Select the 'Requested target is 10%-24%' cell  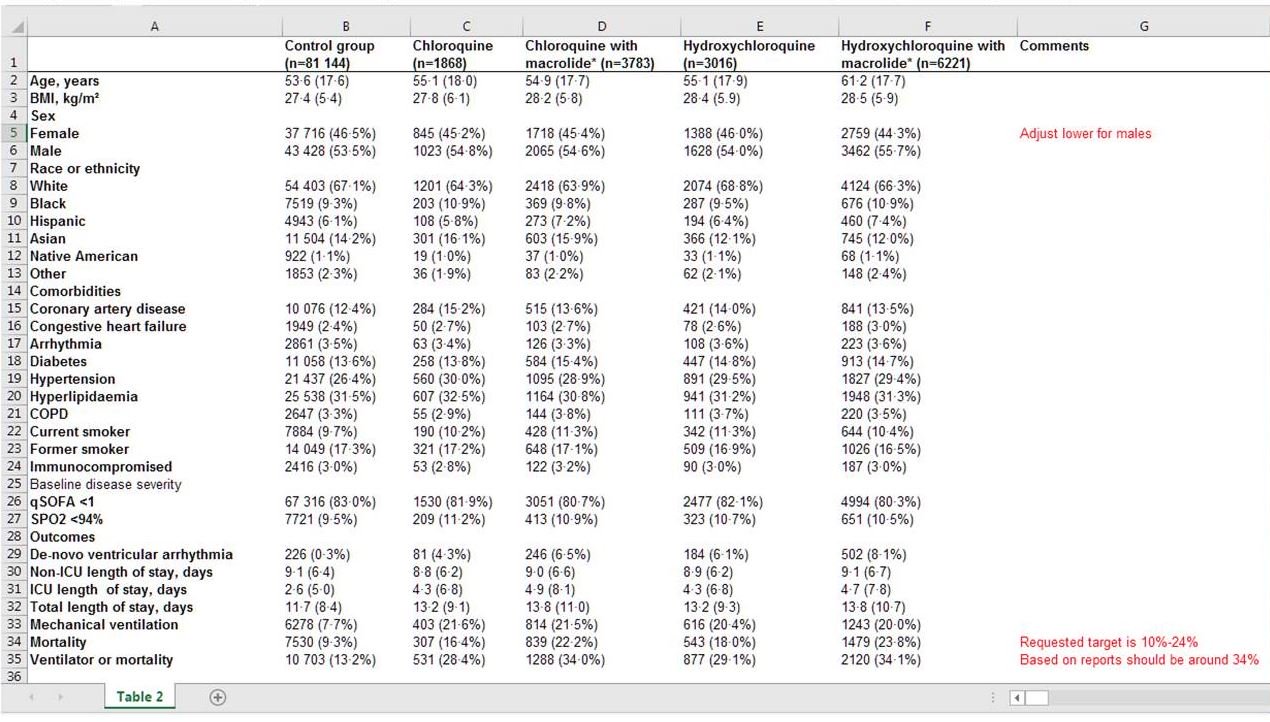(1108, 642)
